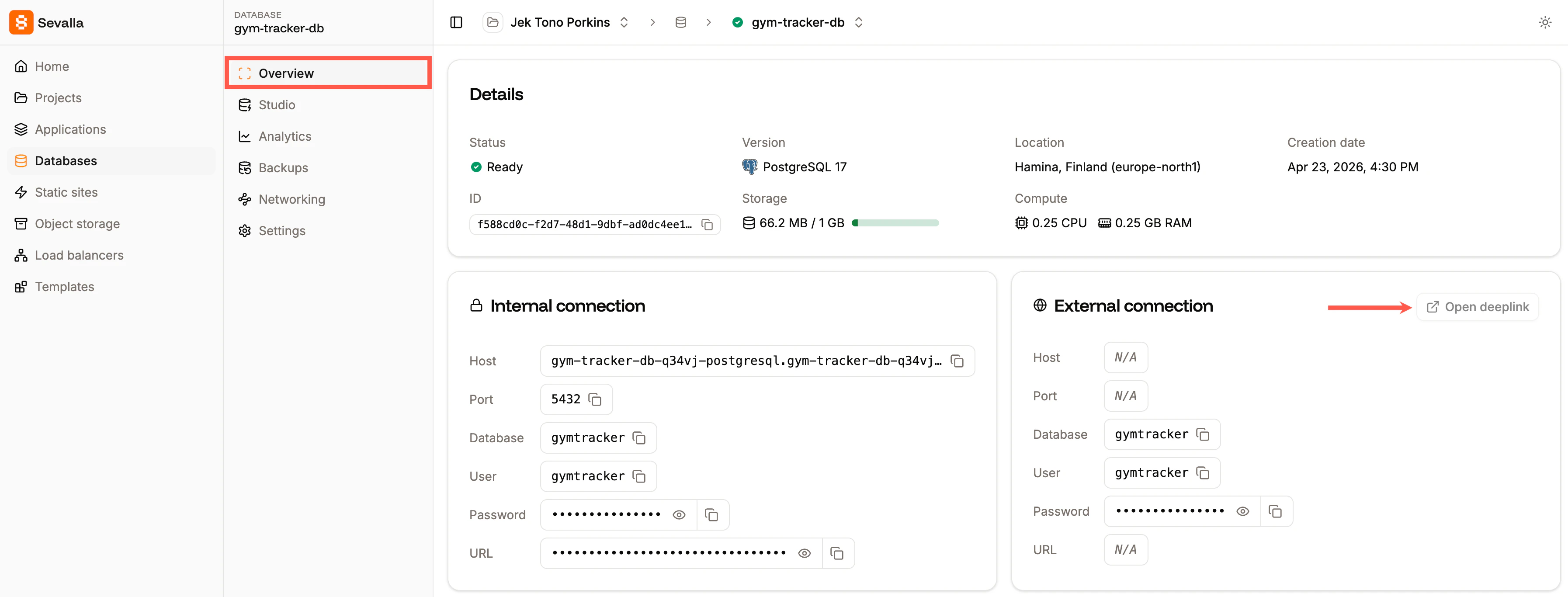This screenshot has height=597, width=1568.
Task: Copy the internal User gymtracker
Action: [638, 476]
